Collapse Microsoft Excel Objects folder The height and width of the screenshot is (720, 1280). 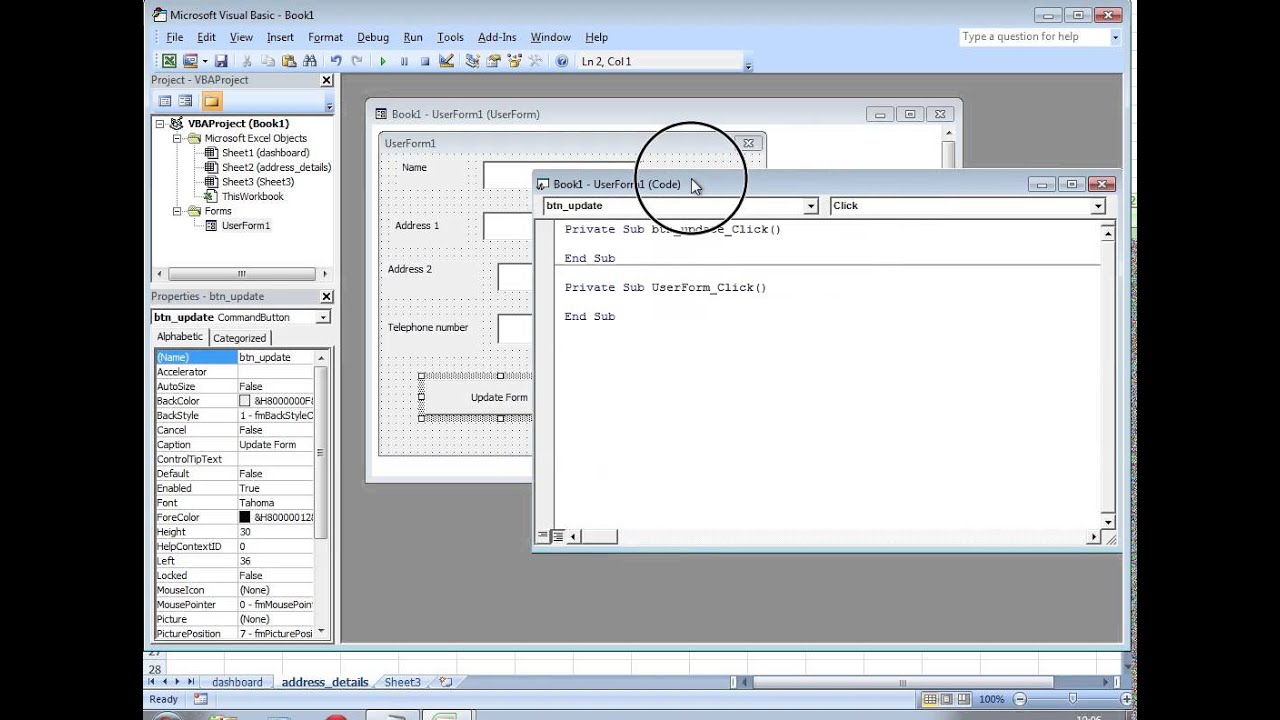[177, 139]
